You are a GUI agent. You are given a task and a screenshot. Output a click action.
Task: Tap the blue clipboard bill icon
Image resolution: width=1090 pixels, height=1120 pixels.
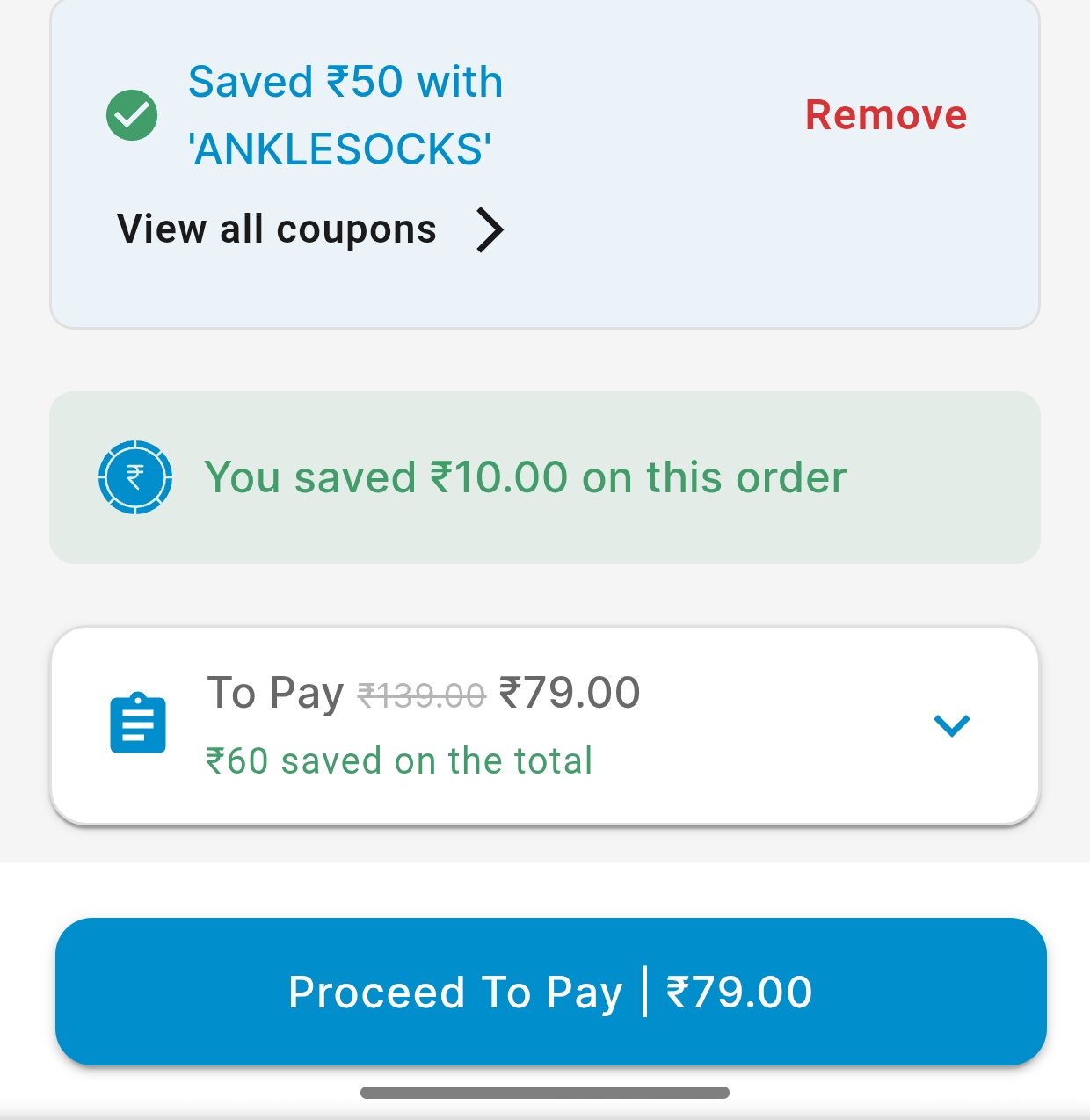[138, 724]
